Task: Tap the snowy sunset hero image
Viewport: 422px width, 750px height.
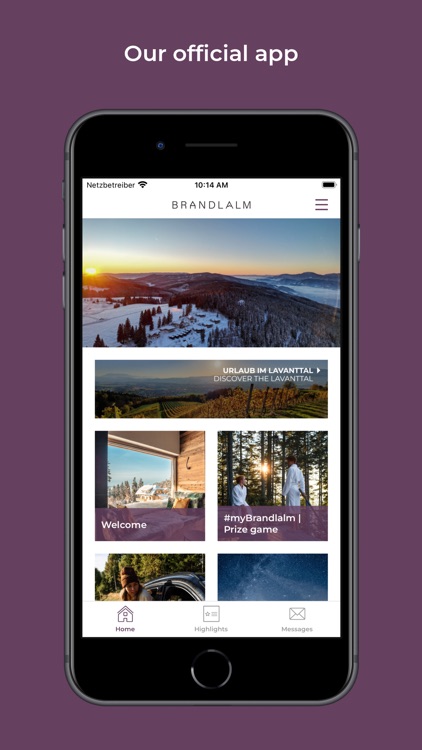Action: 211,283
